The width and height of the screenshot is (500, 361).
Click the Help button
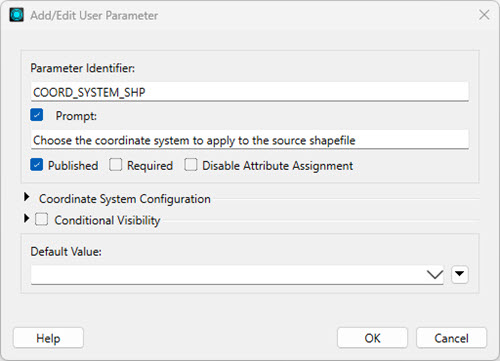click(48, 338)
